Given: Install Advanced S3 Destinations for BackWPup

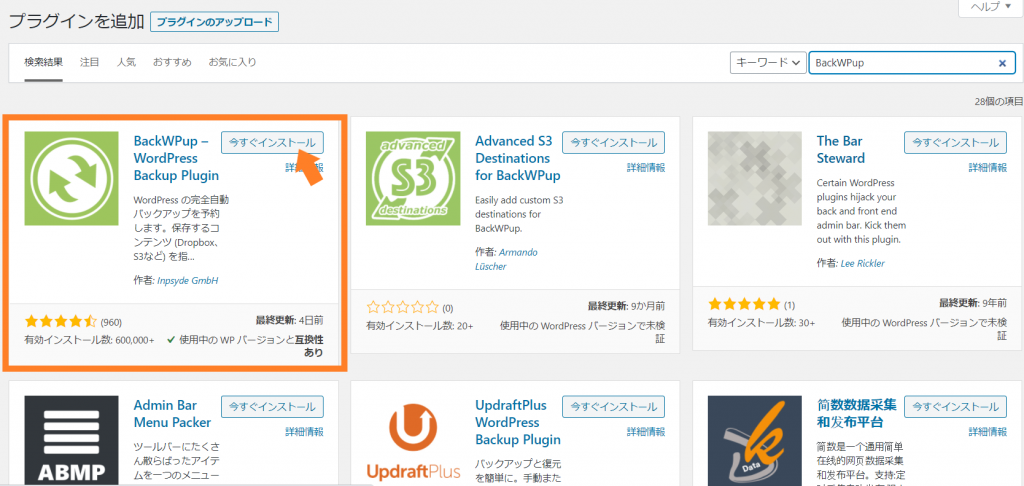Looking at the screenshot, I should point(614,142).
